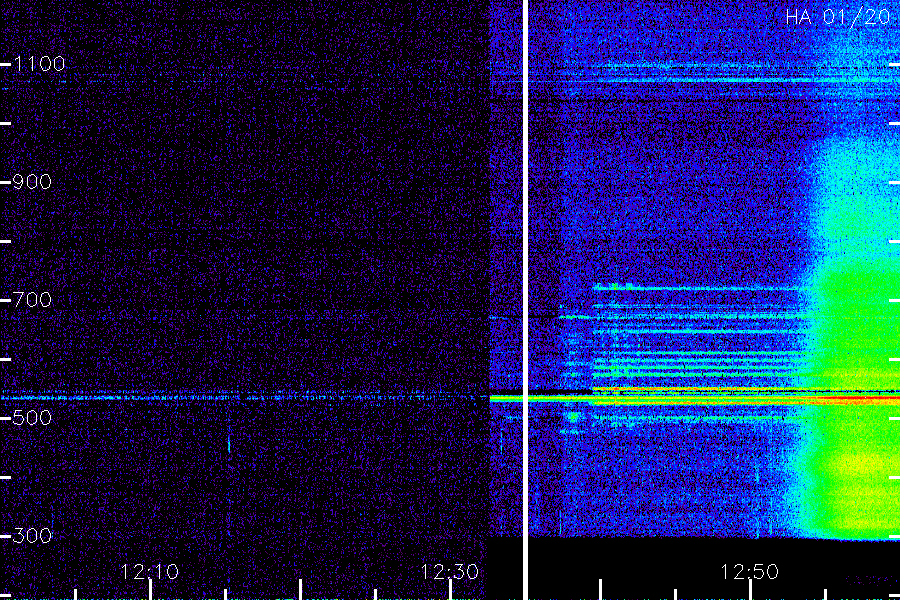Screen dimensions: 900x600
Task: Click the 12:30 time axis label
Action: (449, 572)
